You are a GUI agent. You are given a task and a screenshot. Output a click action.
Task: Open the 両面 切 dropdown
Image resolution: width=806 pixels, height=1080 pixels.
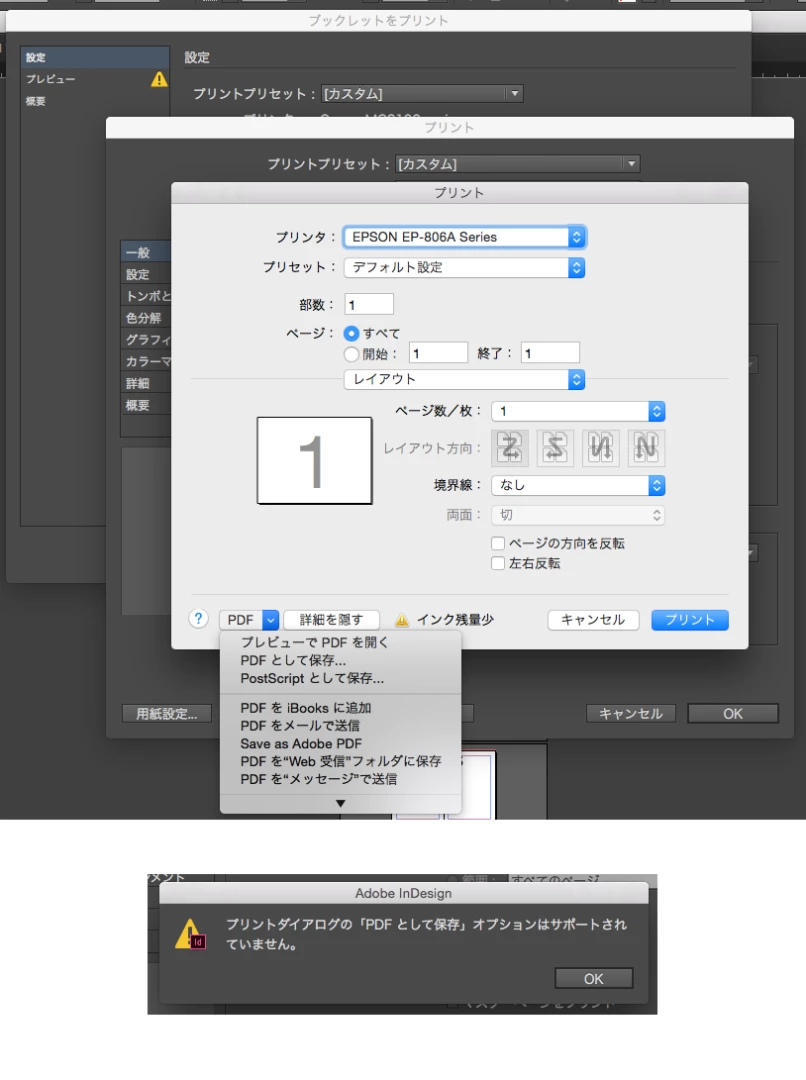578,515
